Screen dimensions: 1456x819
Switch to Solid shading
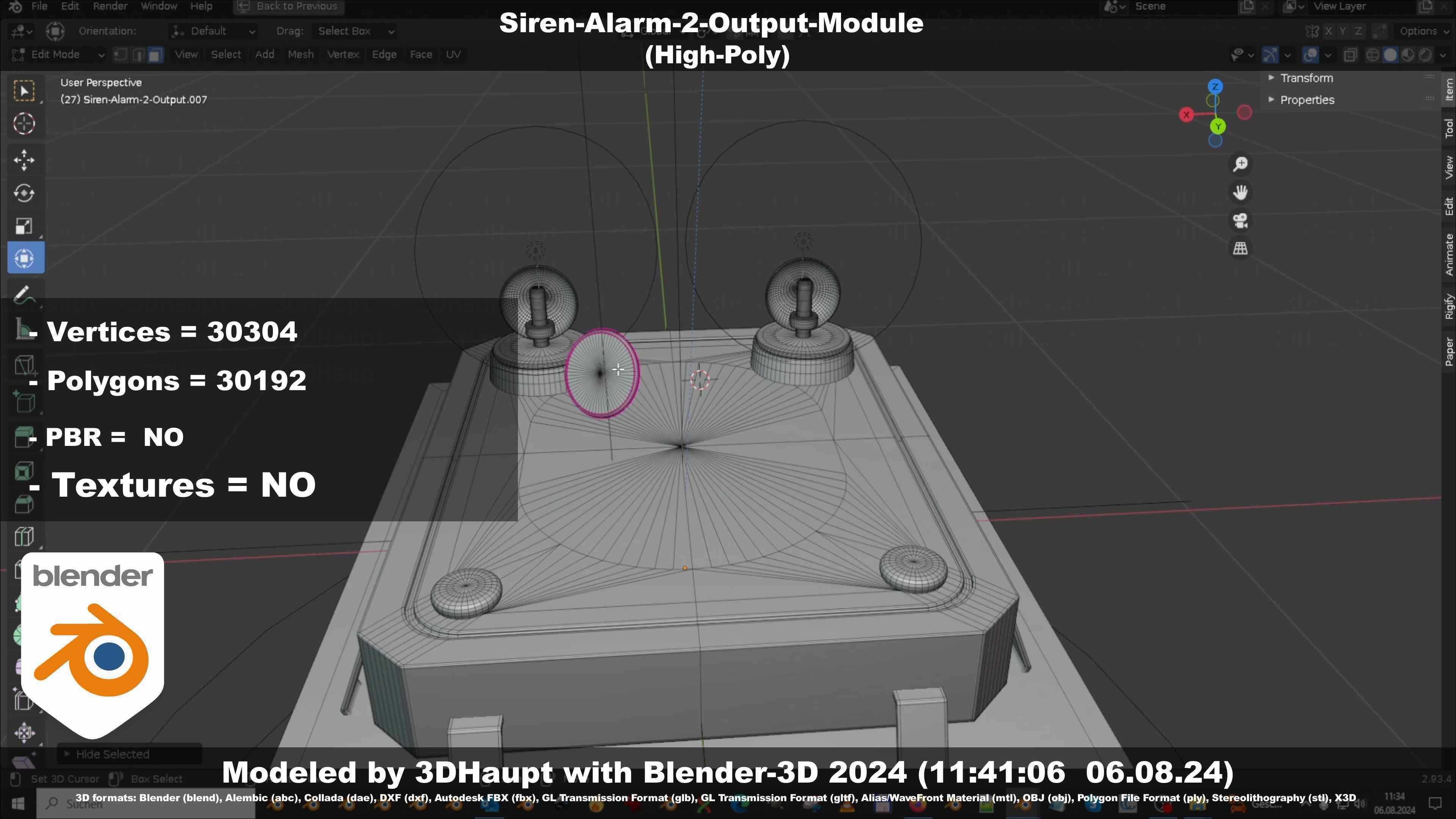coord(1390,55)
